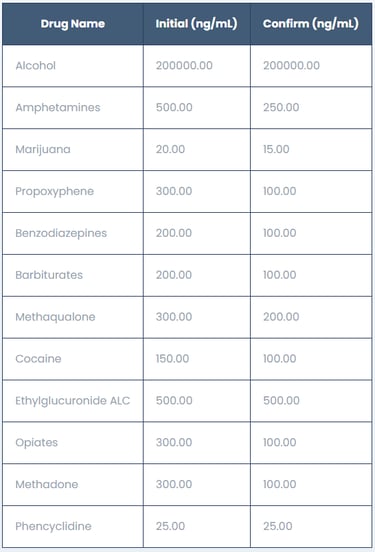Click the Propoxyphene row label
The height and width of the screenshot is (552, 375).
point(55,191)
